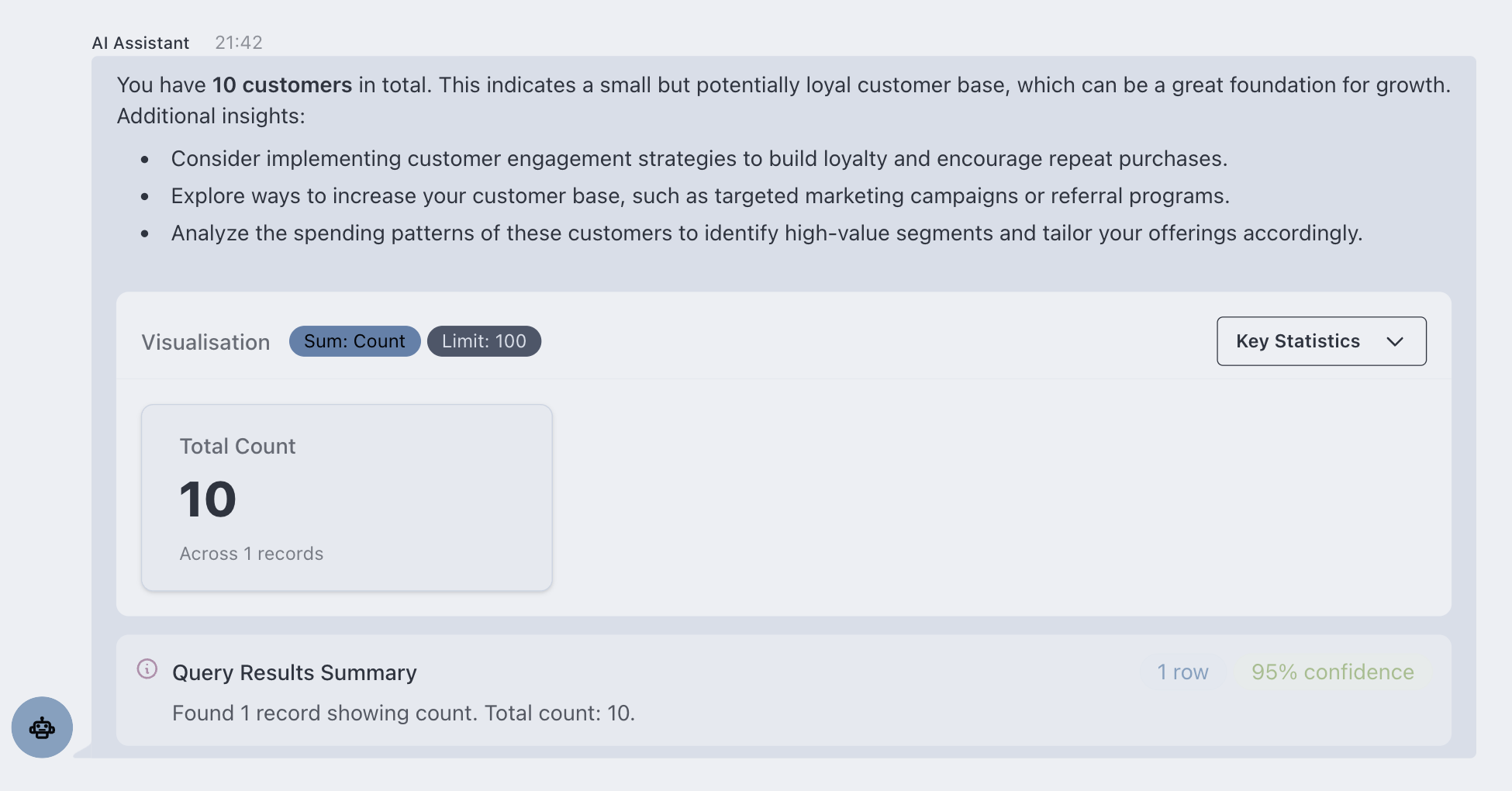Click the info icon beside Query Results Summary
The height and width of the screenshot is (791, 1512).
click(x=147, y=669)
